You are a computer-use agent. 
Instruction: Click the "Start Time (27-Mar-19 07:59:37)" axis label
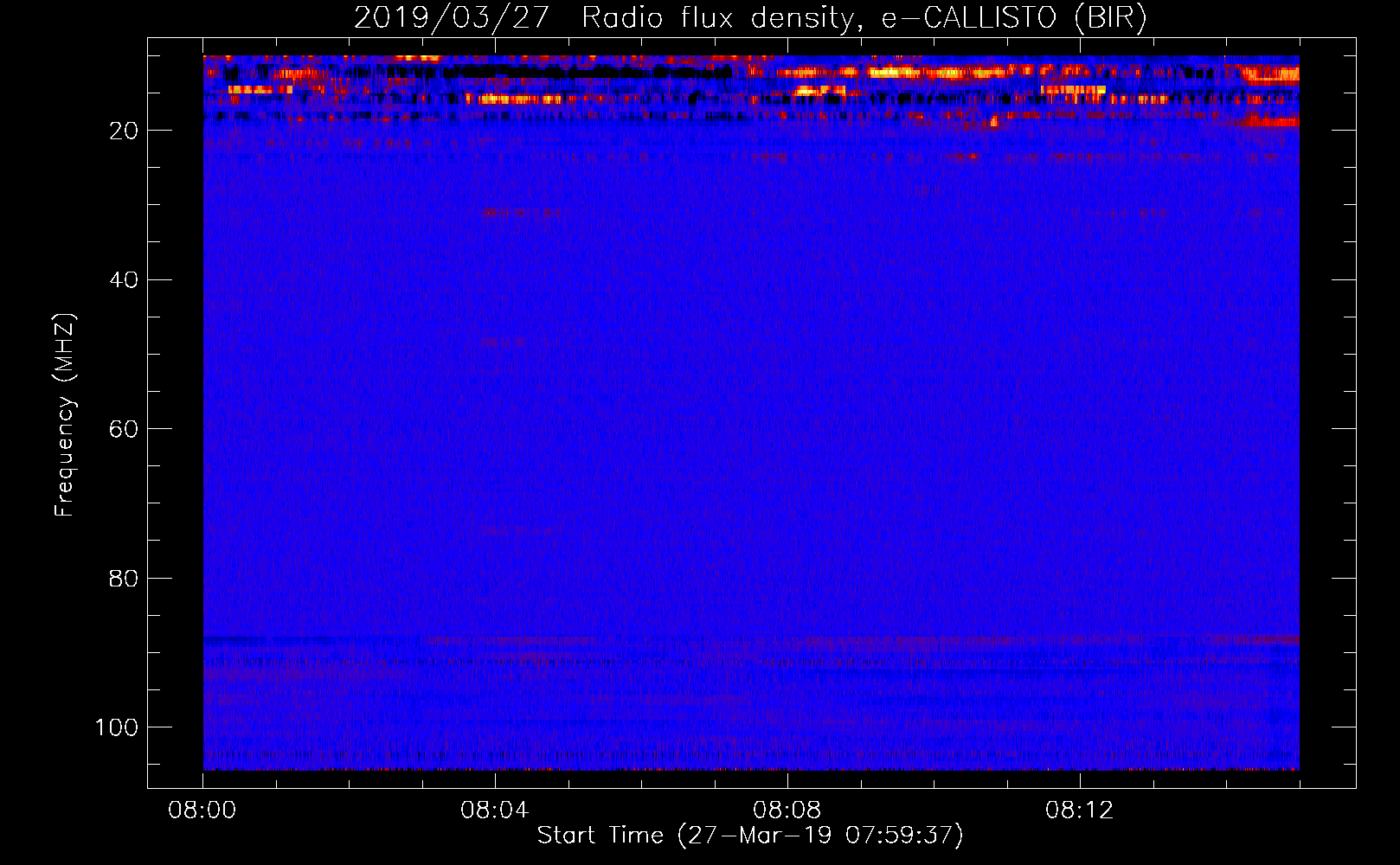point(750,836)
